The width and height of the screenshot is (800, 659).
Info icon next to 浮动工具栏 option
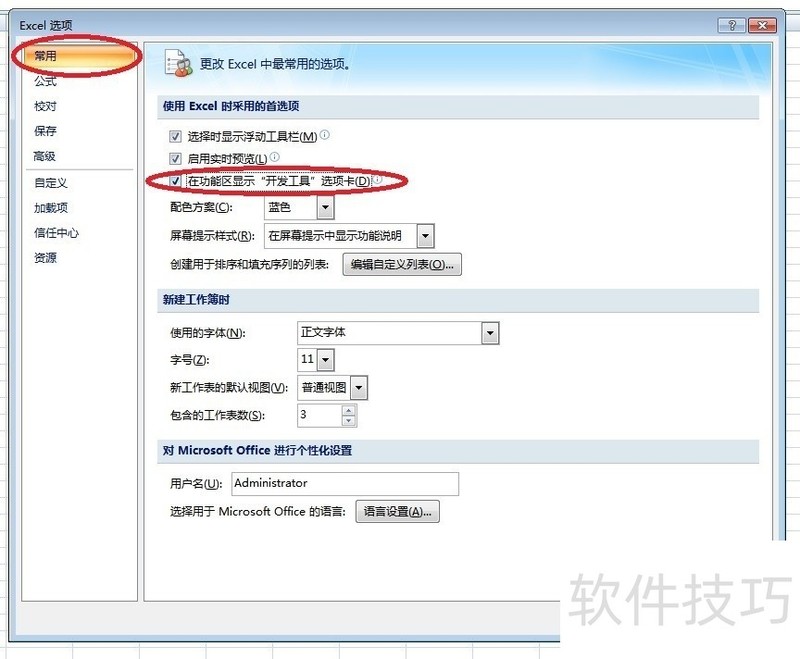(x=324, y=135)
